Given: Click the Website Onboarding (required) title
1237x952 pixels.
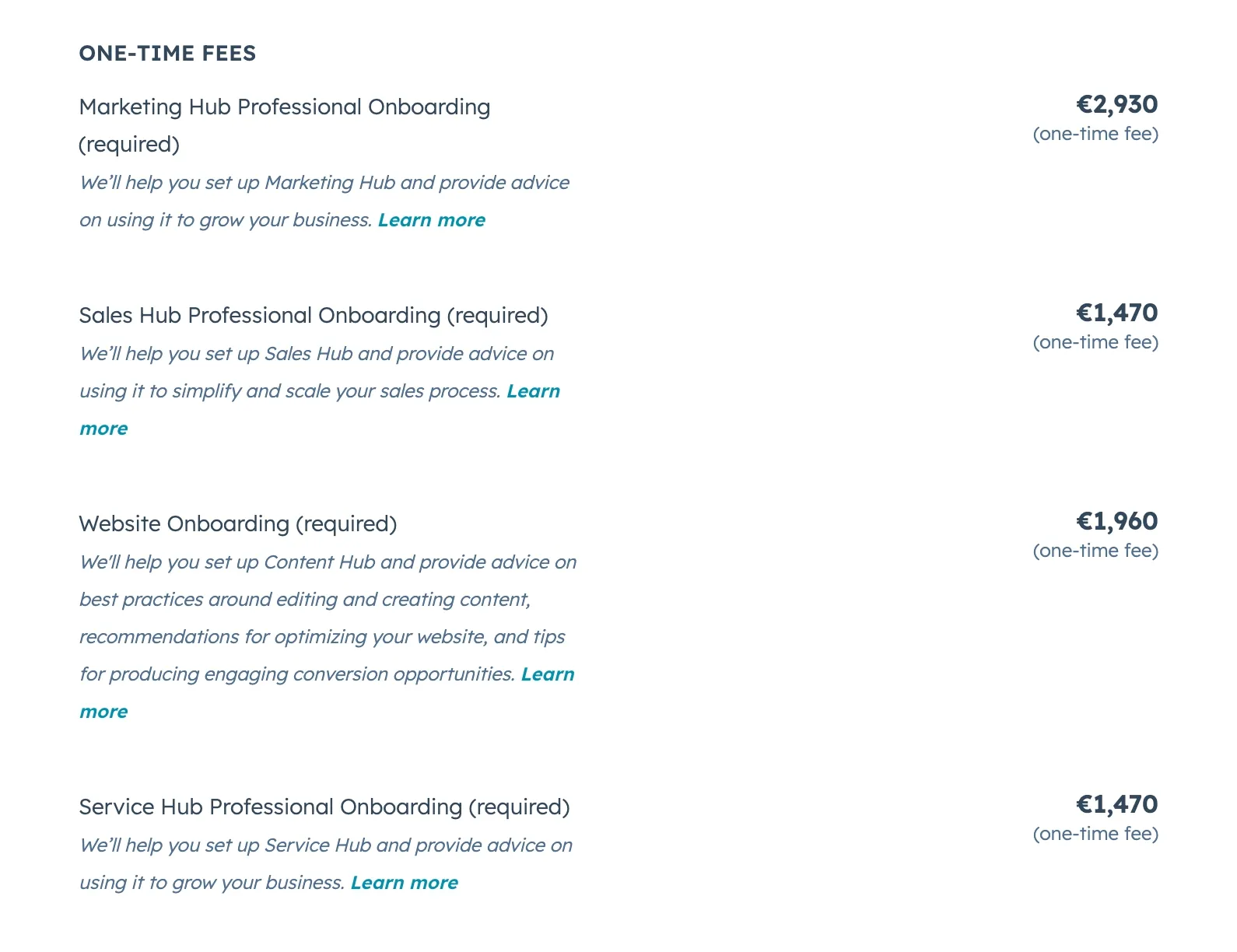Looking at the screenshot, I should 237,524.
